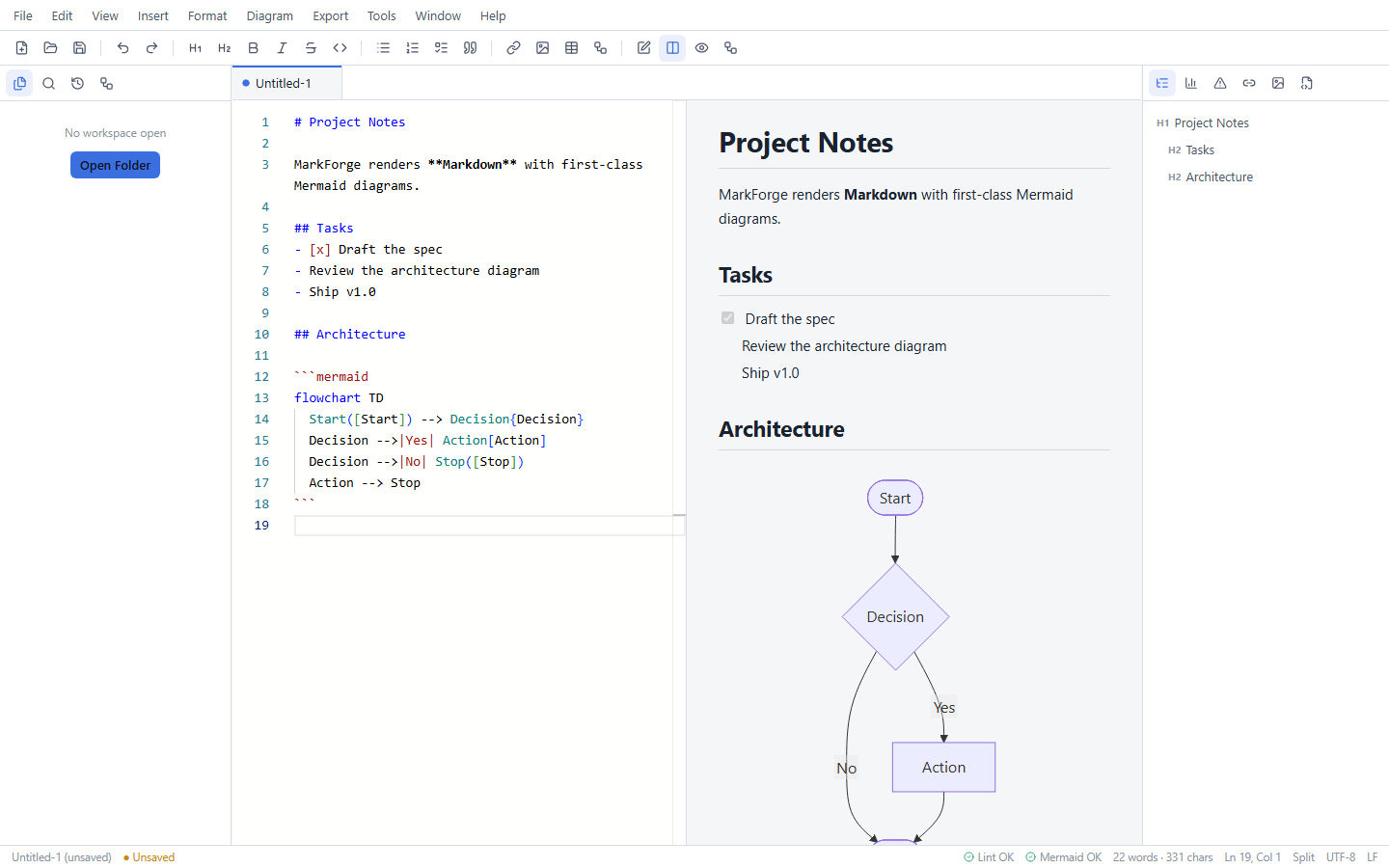Insert a diagram using the icon beside the table icon
This screenshot has width=1389, height=868.
click(x=601, y=48)
